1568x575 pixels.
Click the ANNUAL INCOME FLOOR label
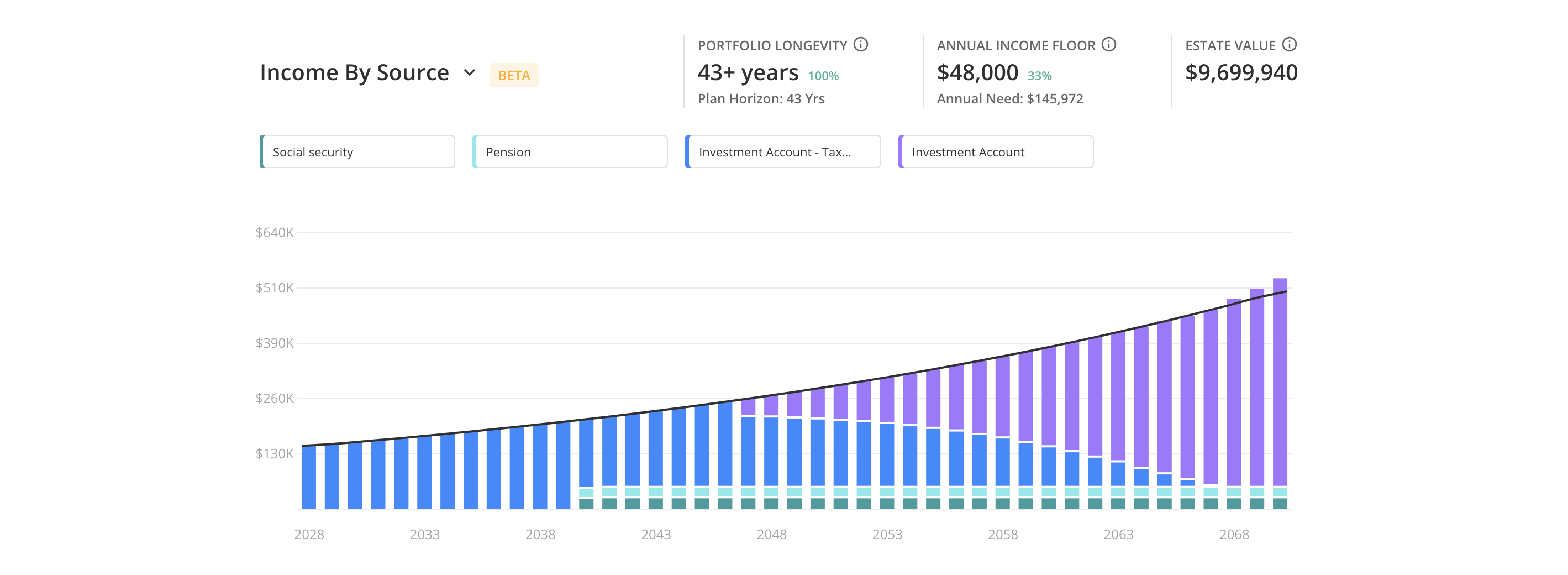point(1016,46)
